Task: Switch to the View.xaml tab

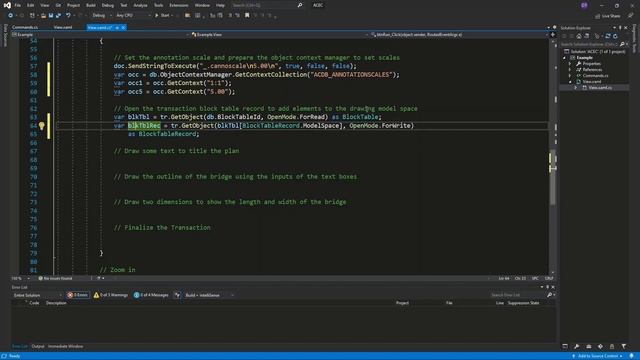Action: pyautogui.click(x=63, y=27)
